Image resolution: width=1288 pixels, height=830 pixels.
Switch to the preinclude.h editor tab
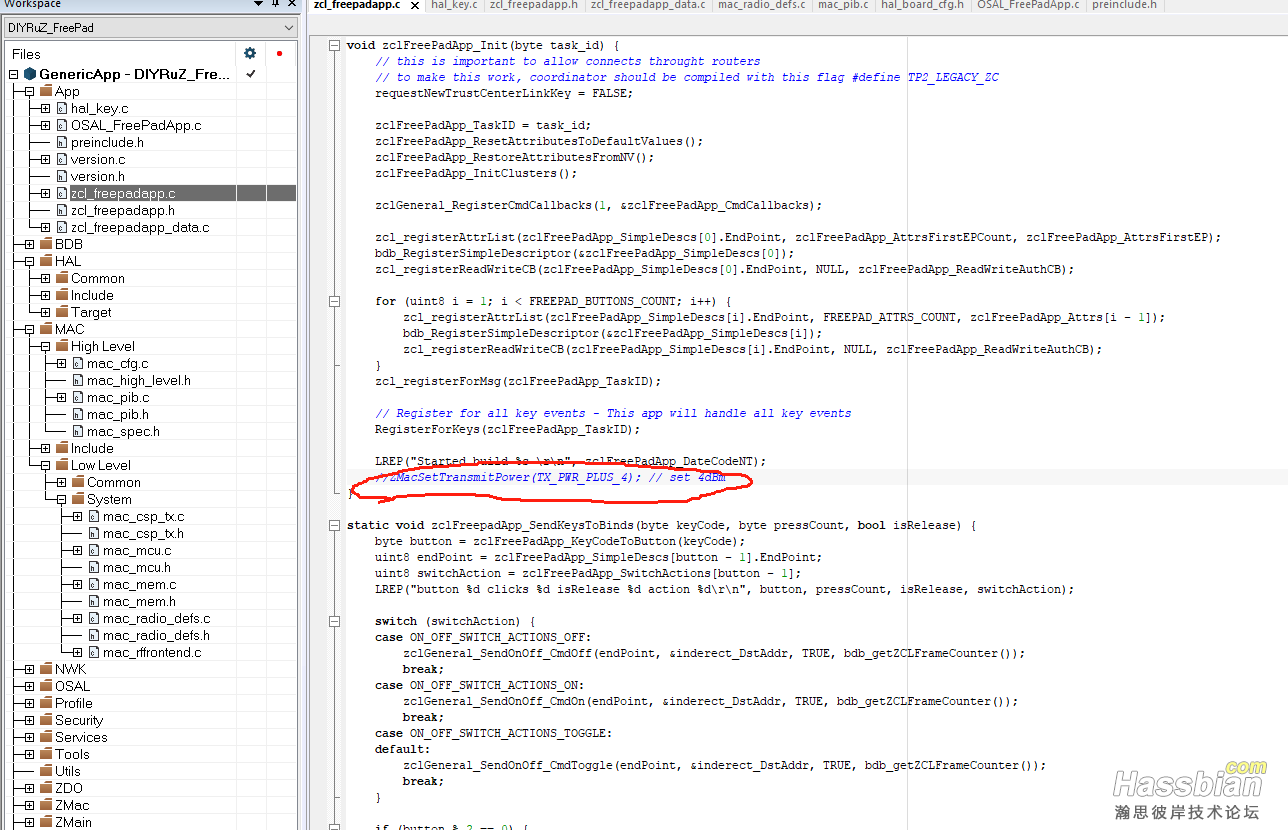[x=1124, y=5]
